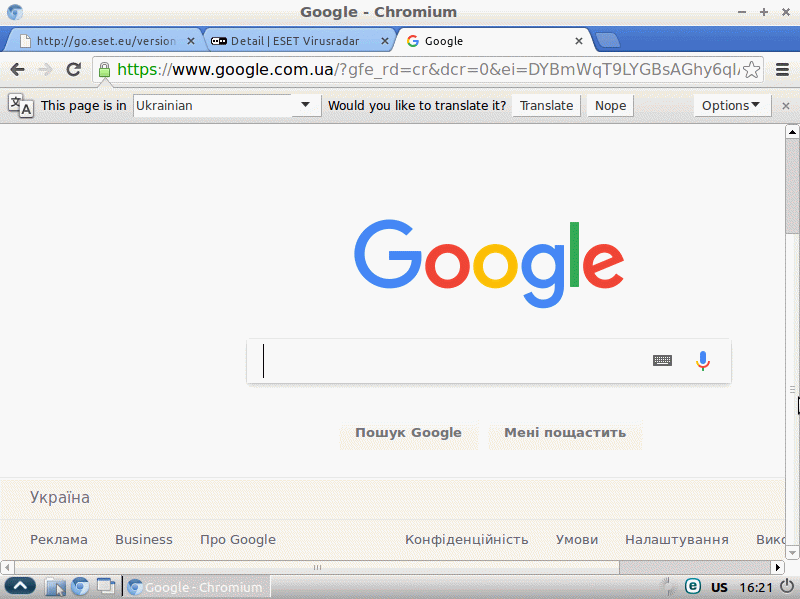Click the translate icon in the infobar
Image resolution: width=800 pixels, height=599 pixels.
point(21,106)
